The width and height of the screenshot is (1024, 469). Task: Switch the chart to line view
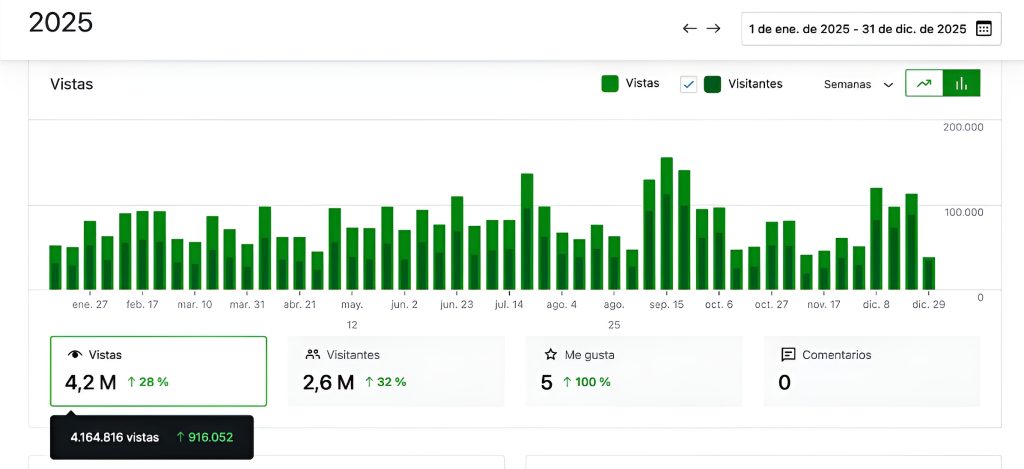pos(924,84)
